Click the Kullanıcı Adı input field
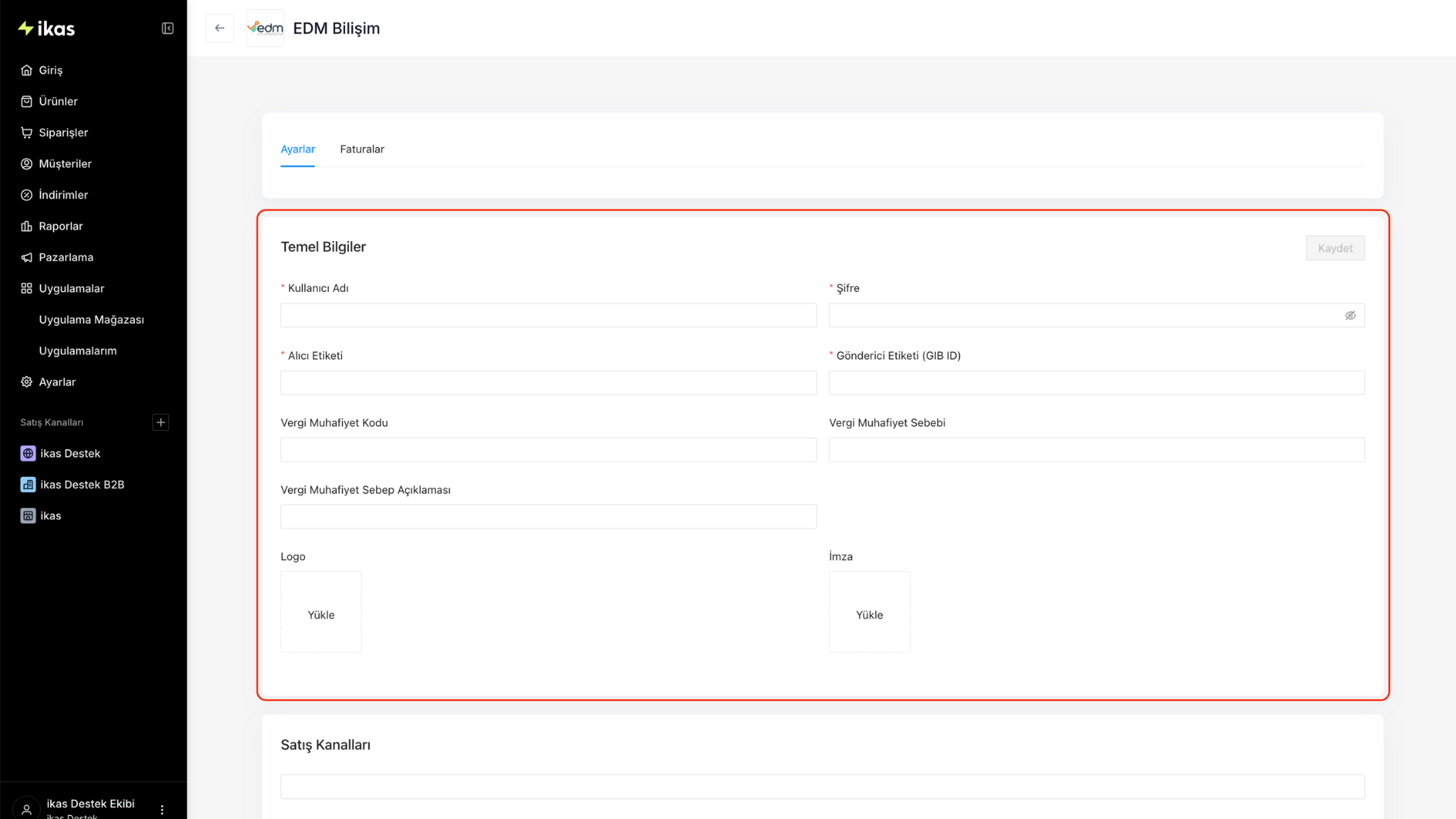 pos(548,315)
